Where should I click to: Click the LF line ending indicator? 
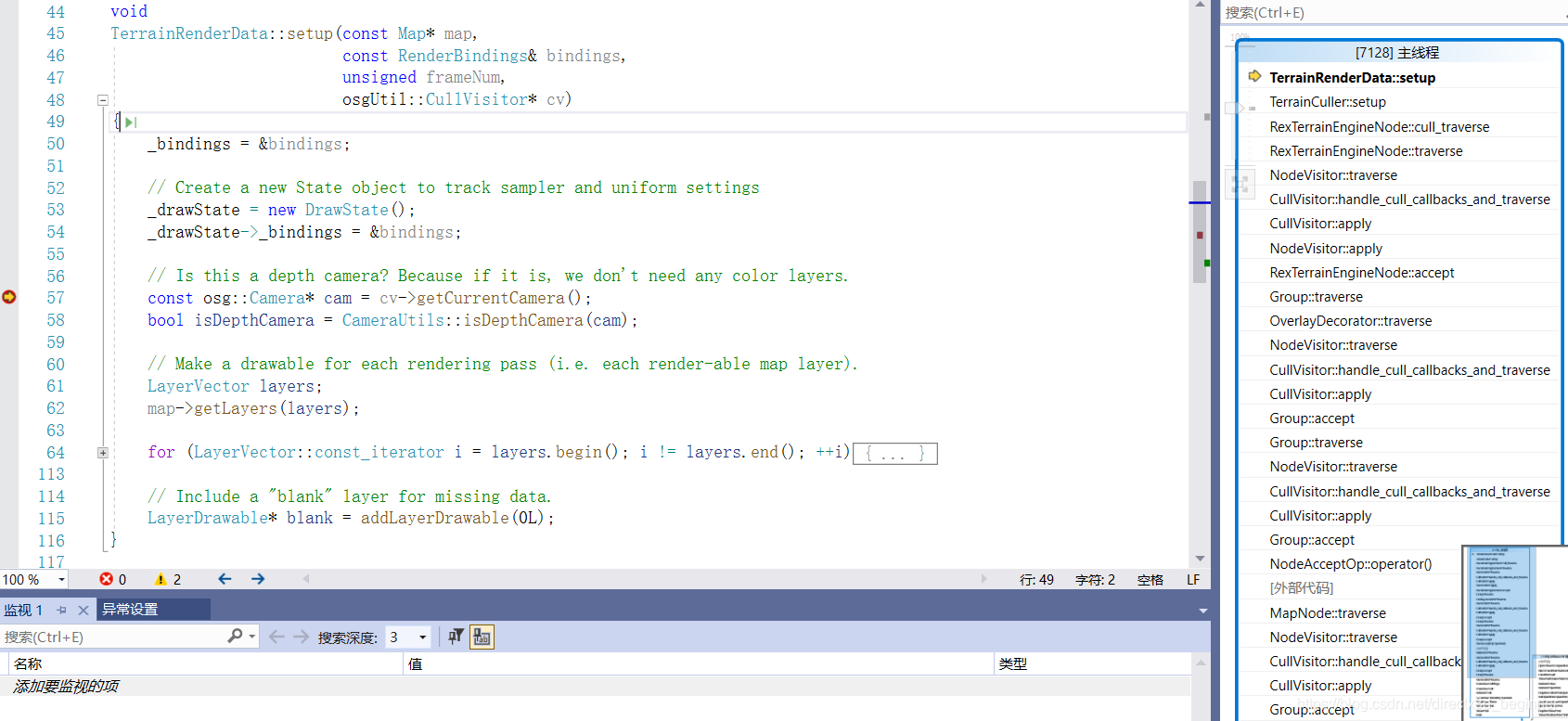point(1193,579)
